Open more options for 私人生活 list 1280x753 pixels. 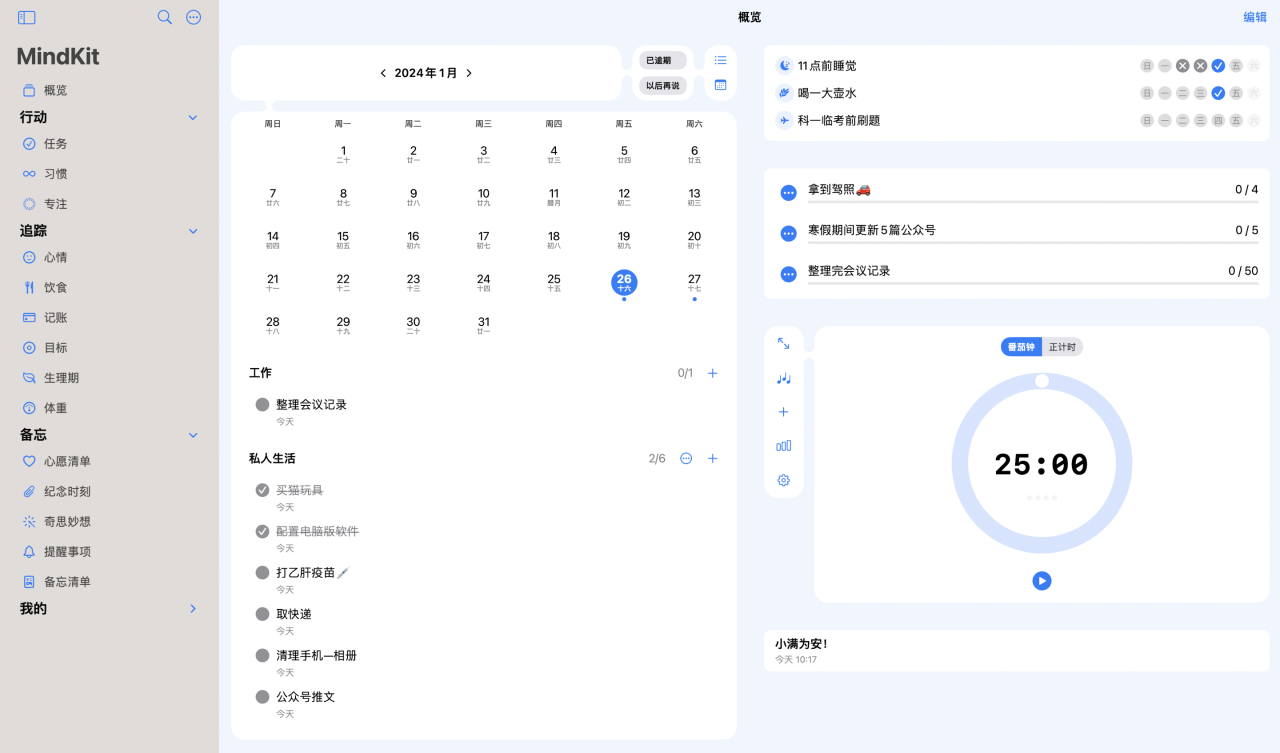pyautogui.click(x=686, y=458)
